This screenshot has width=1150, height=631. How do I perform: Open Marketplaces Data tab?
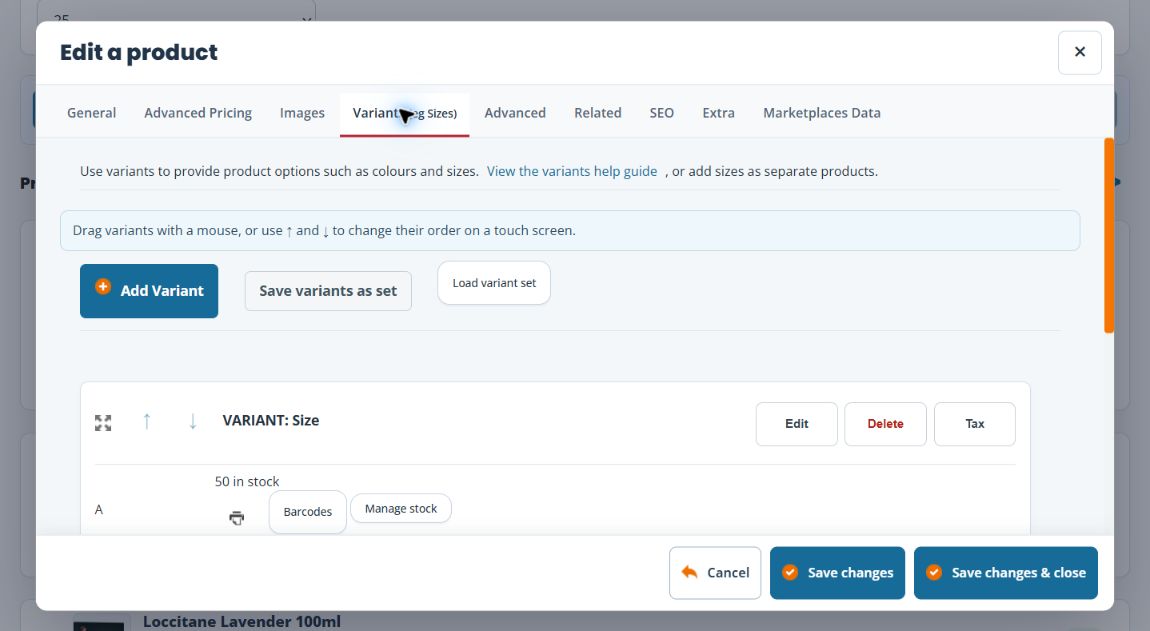(x=821, y=113)
